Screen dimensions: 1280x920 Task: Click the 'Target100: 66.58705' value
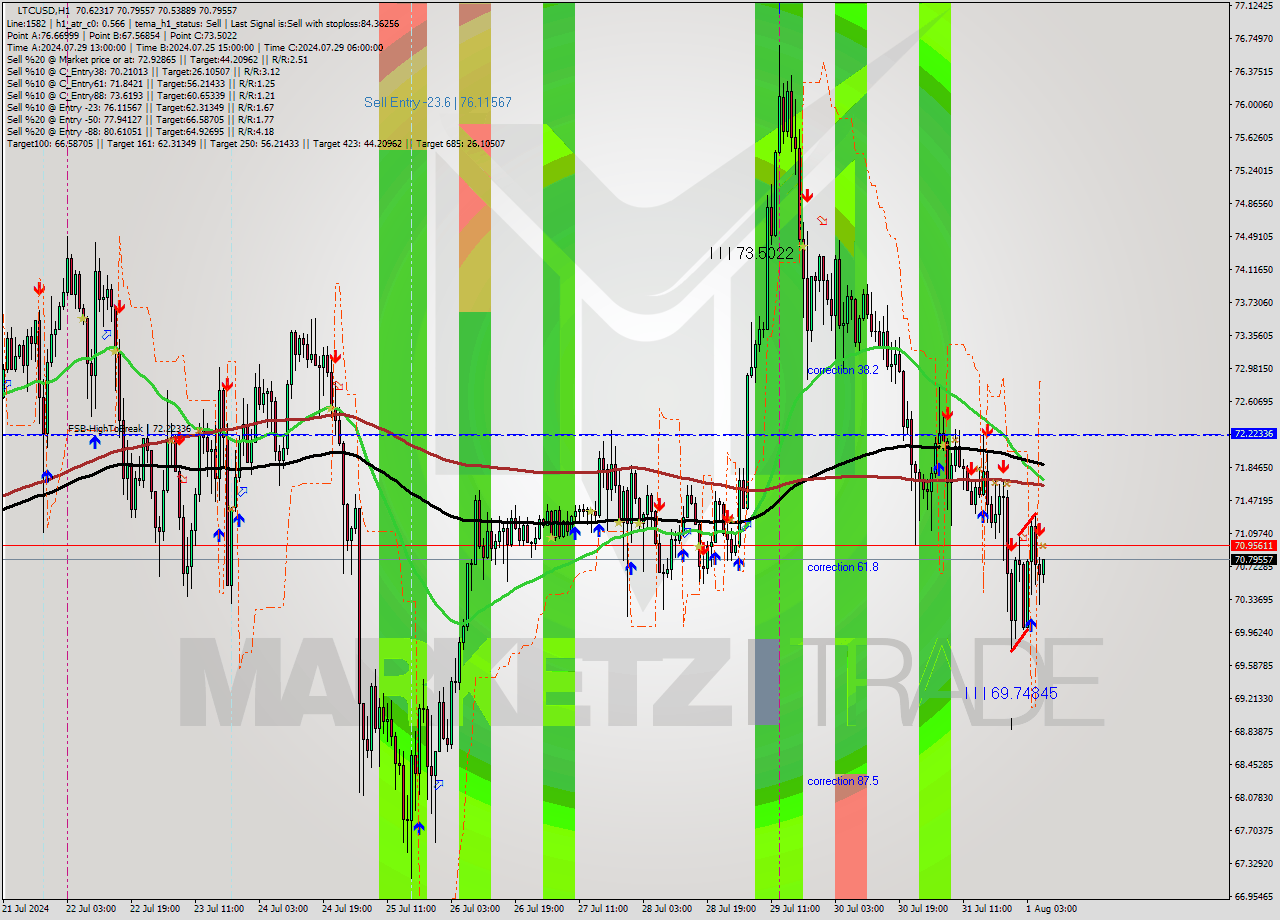50,143
